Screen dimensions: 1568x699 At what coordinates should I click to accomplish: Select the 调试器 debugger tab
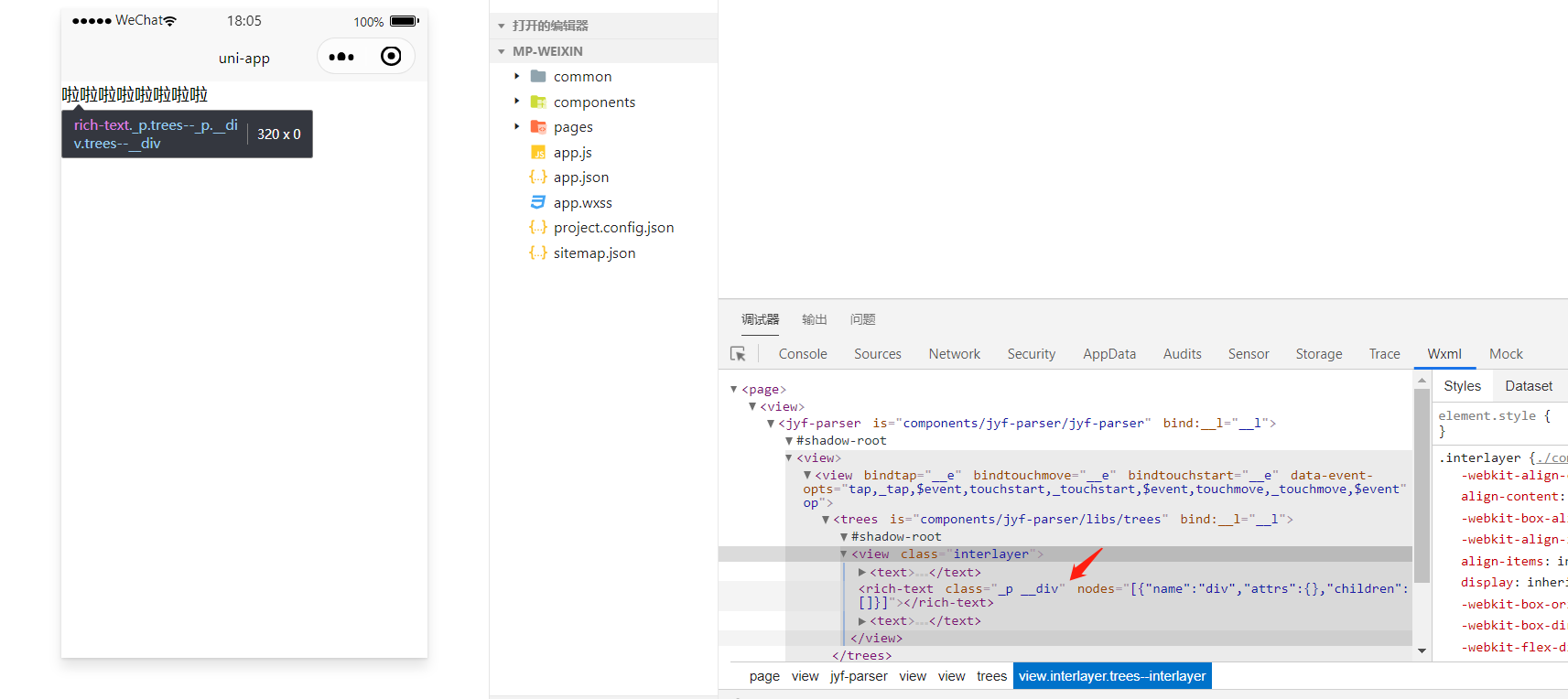761,319
